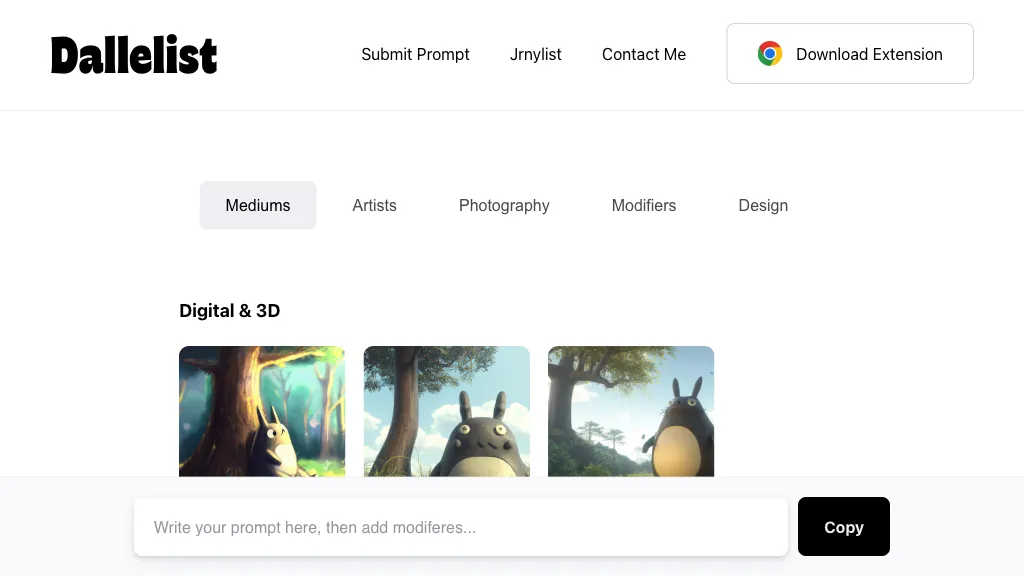Click the Digital & 3D section heading

pos(229,311)
